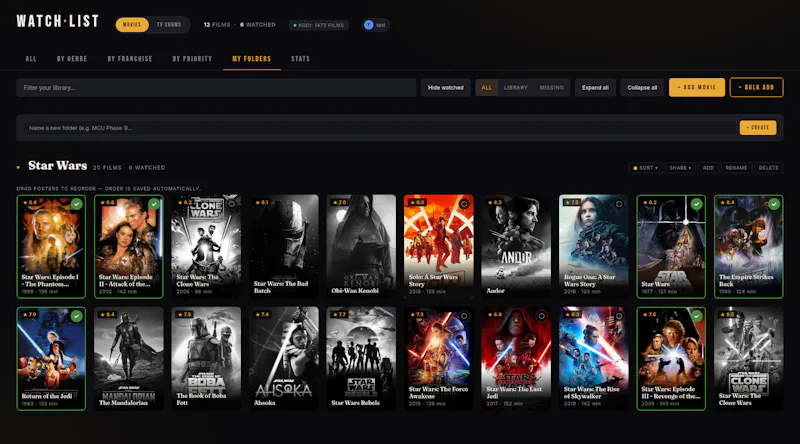Open the Andor poster

(x=516, y=246)
